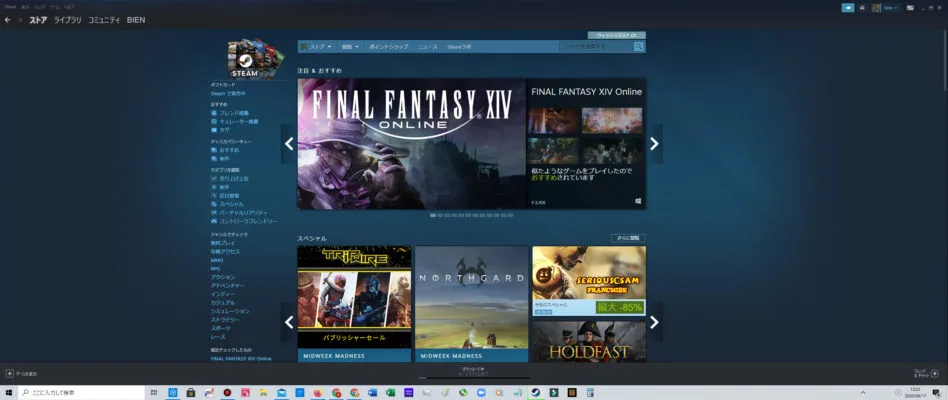Open ニュース in store bar
Viewport: 948px width, 400px height.
coord(427,47)
